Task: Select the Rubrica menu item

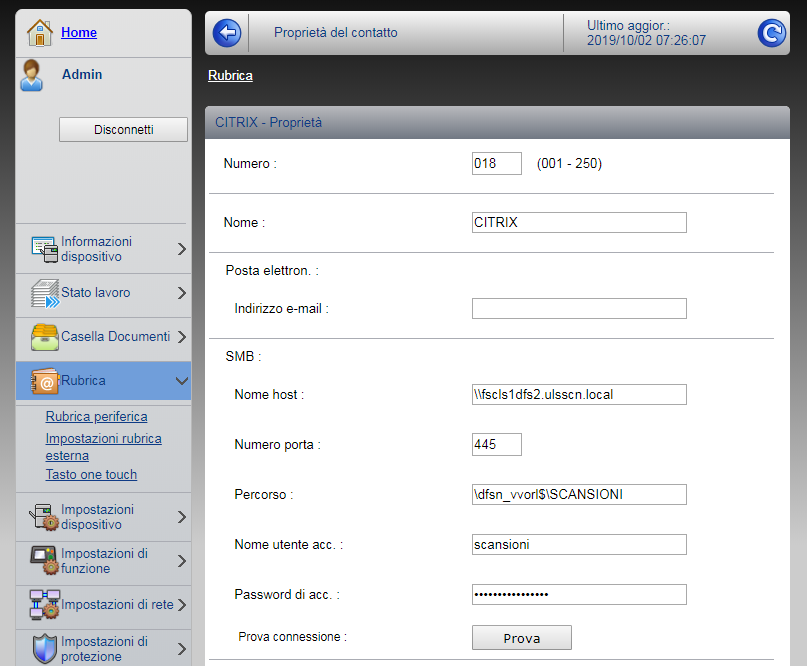Action: coord(103,381)
